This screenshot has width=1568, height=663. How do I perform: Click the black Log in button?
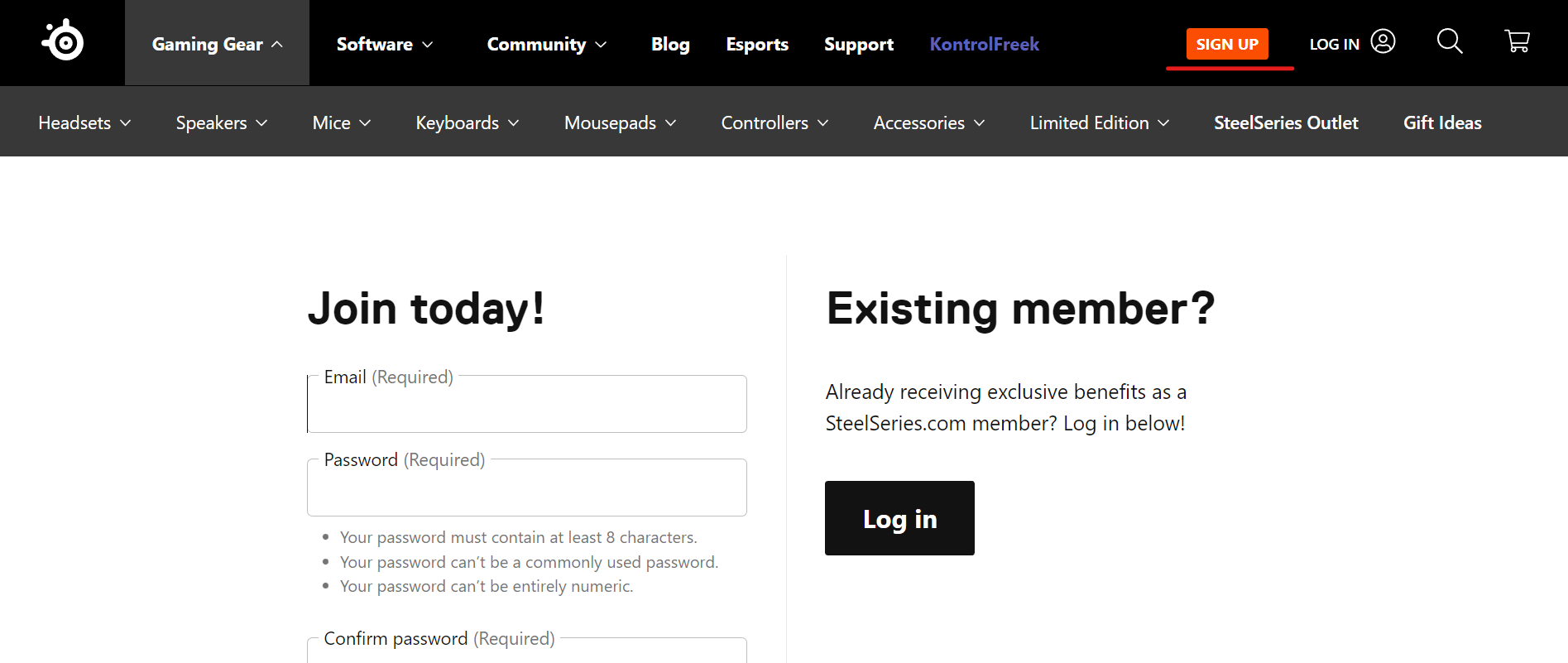click(899, 518)
